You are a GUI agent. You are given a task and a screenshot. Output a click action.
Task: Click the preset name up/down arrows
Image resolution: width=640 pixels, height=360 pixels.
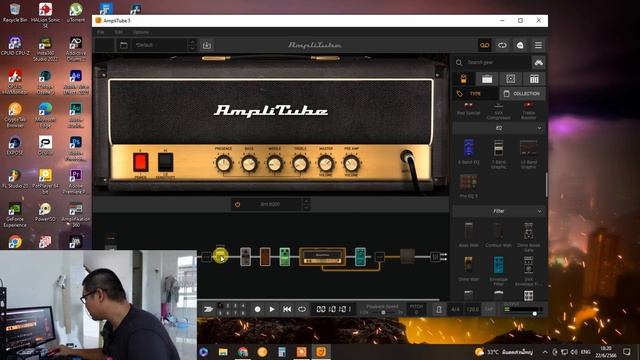click(192, 45)
